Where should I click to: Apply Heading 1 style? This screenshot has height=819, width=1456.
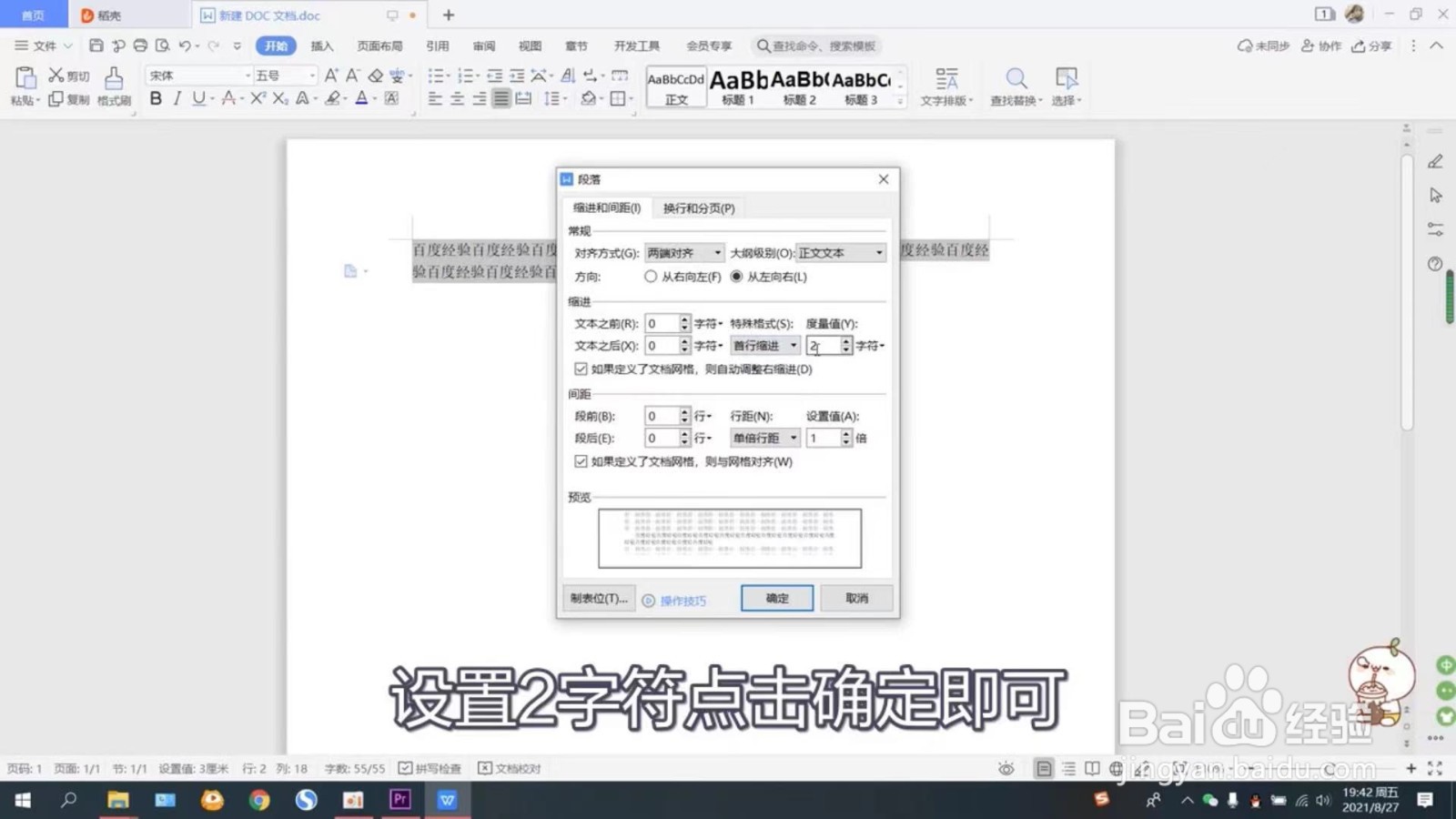click(x=738, y=87)
